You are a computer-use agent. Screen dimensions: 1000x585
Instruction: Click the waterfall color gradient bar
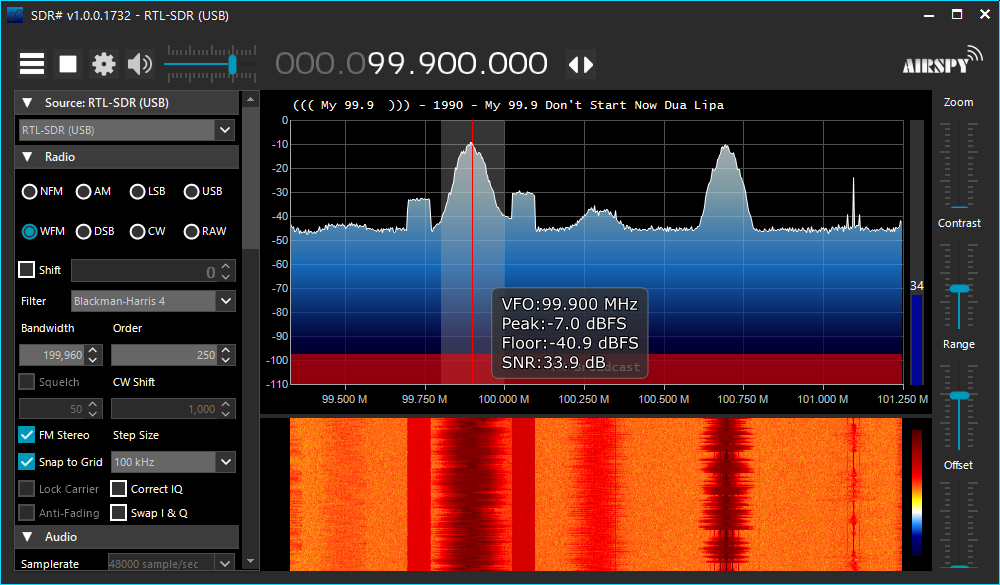pos(916,493)
